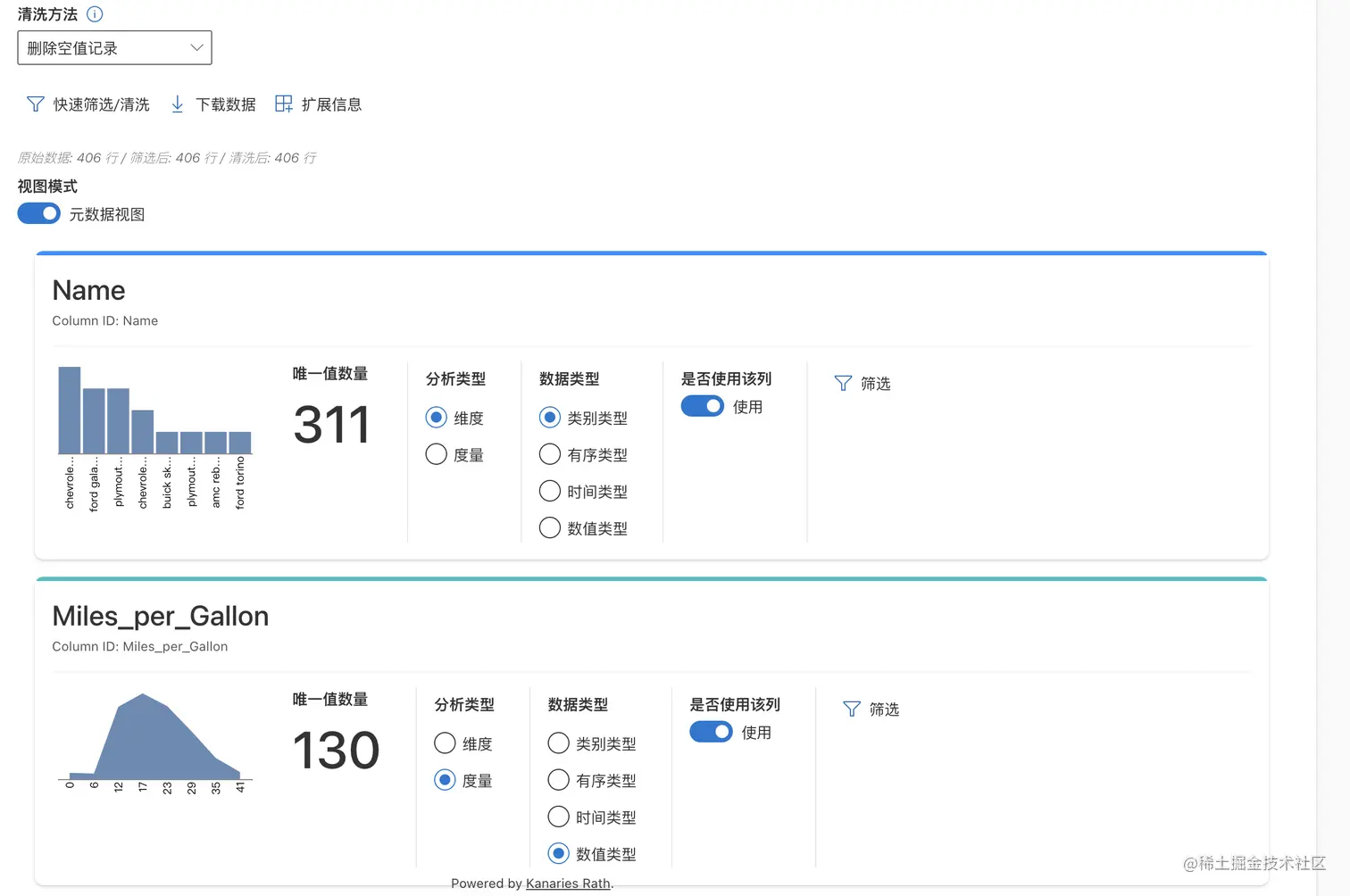Toggle 元数据视图 view mode switch

[x=37, y=213]
